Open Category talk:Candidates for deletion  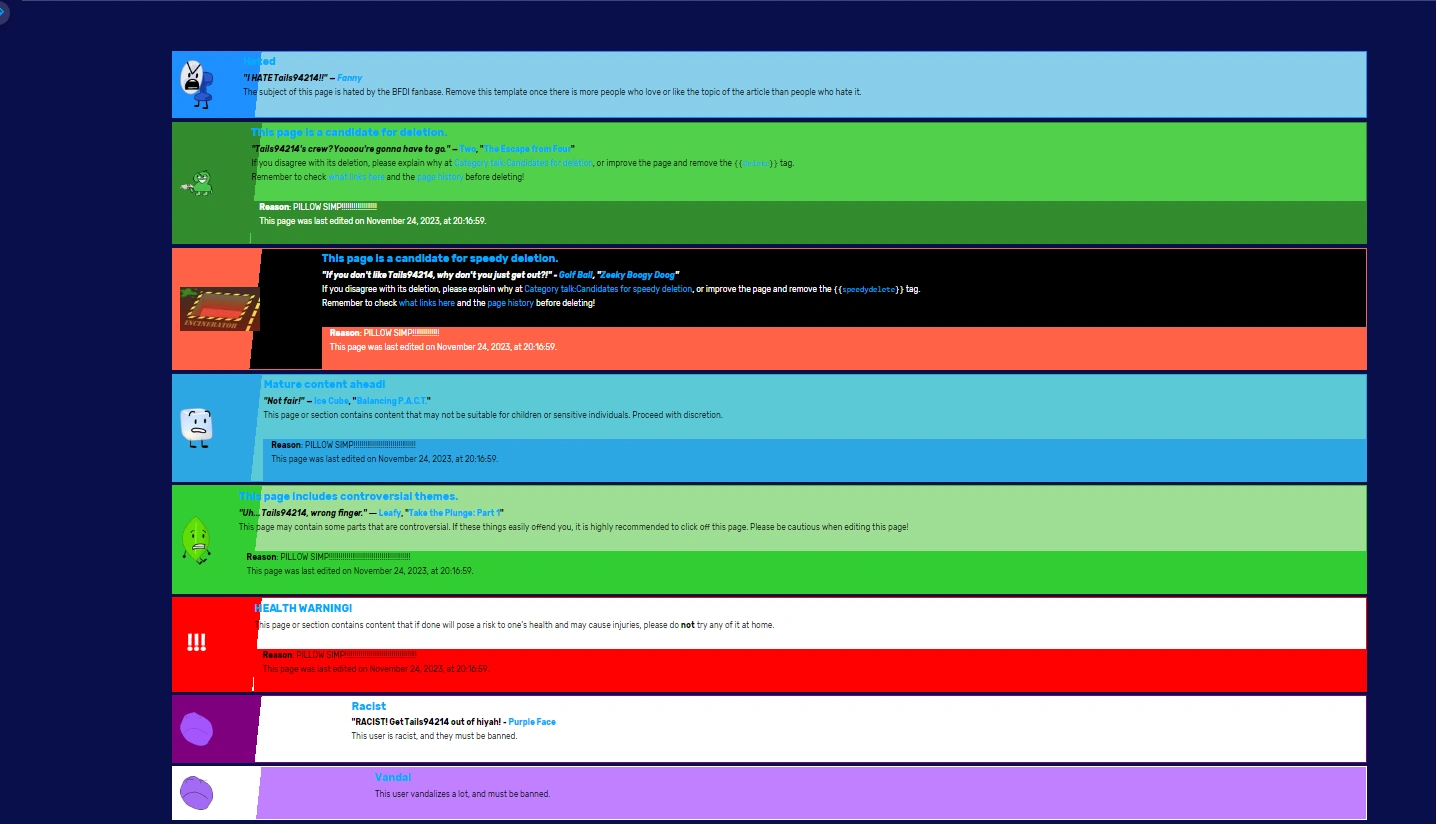pos(522,162)
